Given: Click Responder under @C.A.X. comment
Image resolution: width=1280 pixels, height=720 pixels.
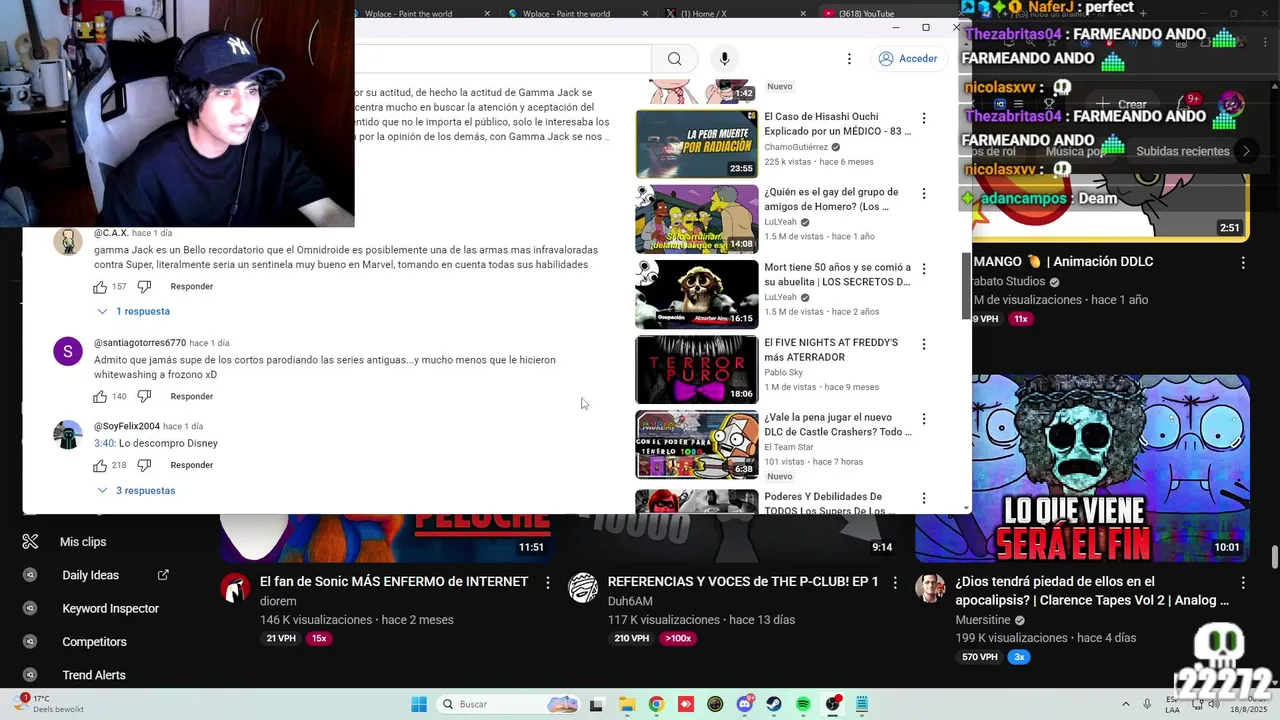Looking at the screenshot, I should (192, 287).
